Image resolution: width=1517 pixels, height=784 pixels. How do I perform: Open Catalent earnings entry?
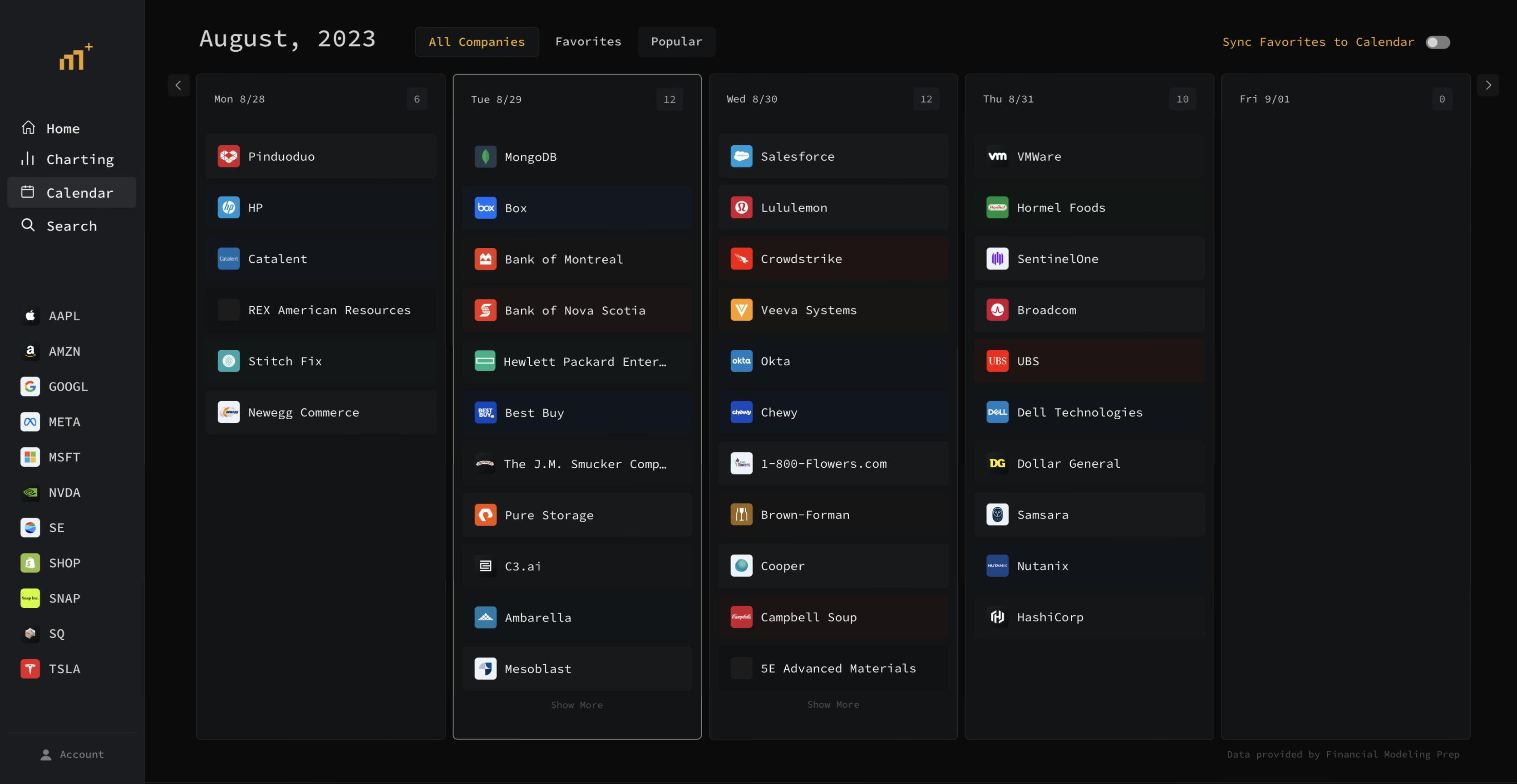(321, 259)
